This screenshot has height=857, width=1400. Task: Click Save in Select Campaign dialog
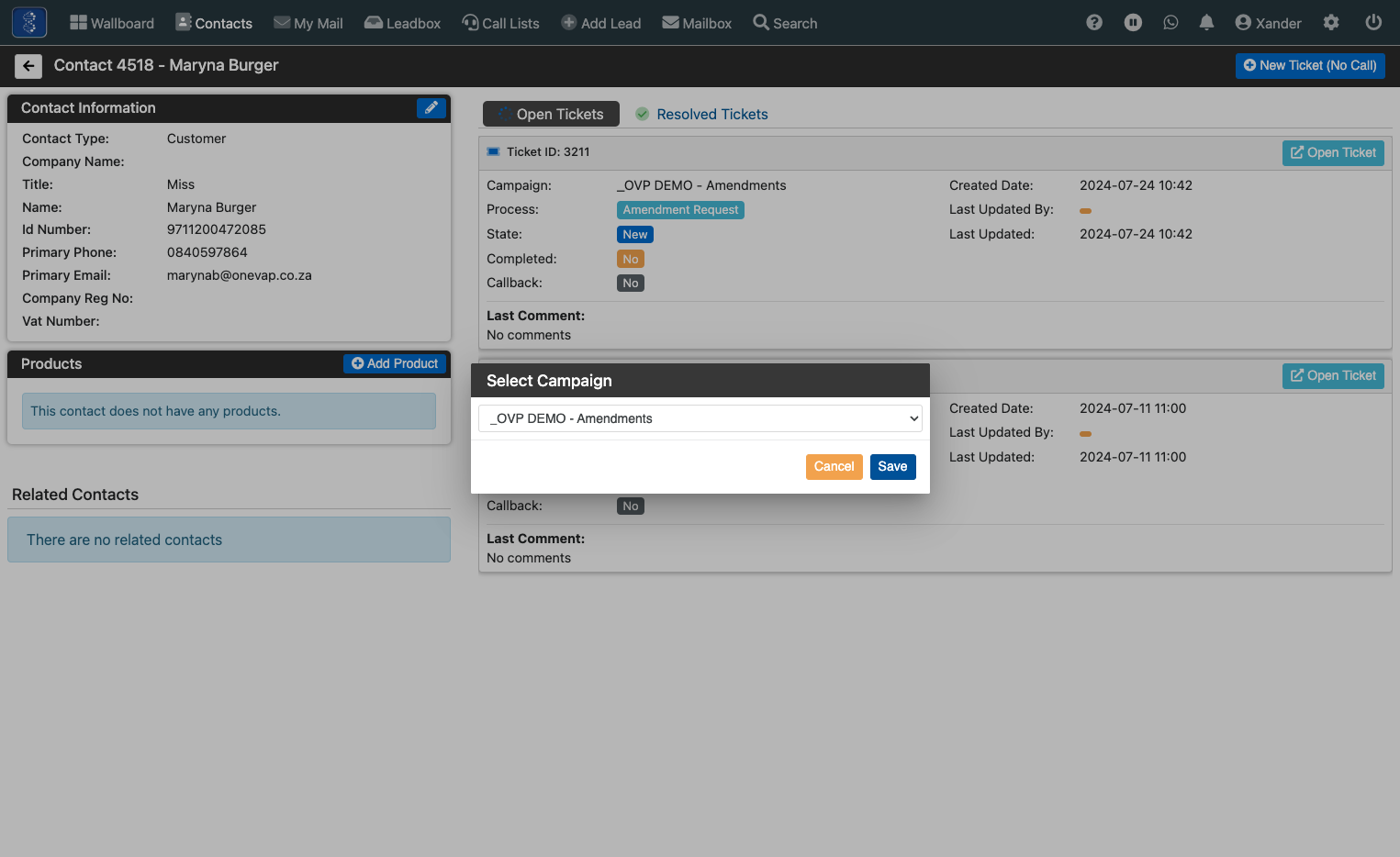(x=892, y=467)
